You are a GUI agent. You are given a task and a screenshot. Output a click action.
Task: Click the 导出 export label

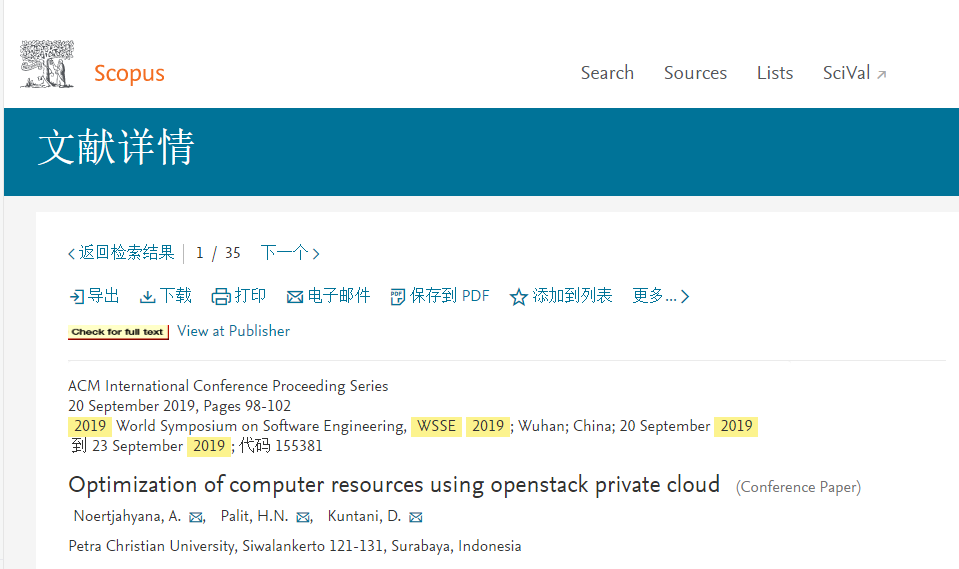[103, 296]
